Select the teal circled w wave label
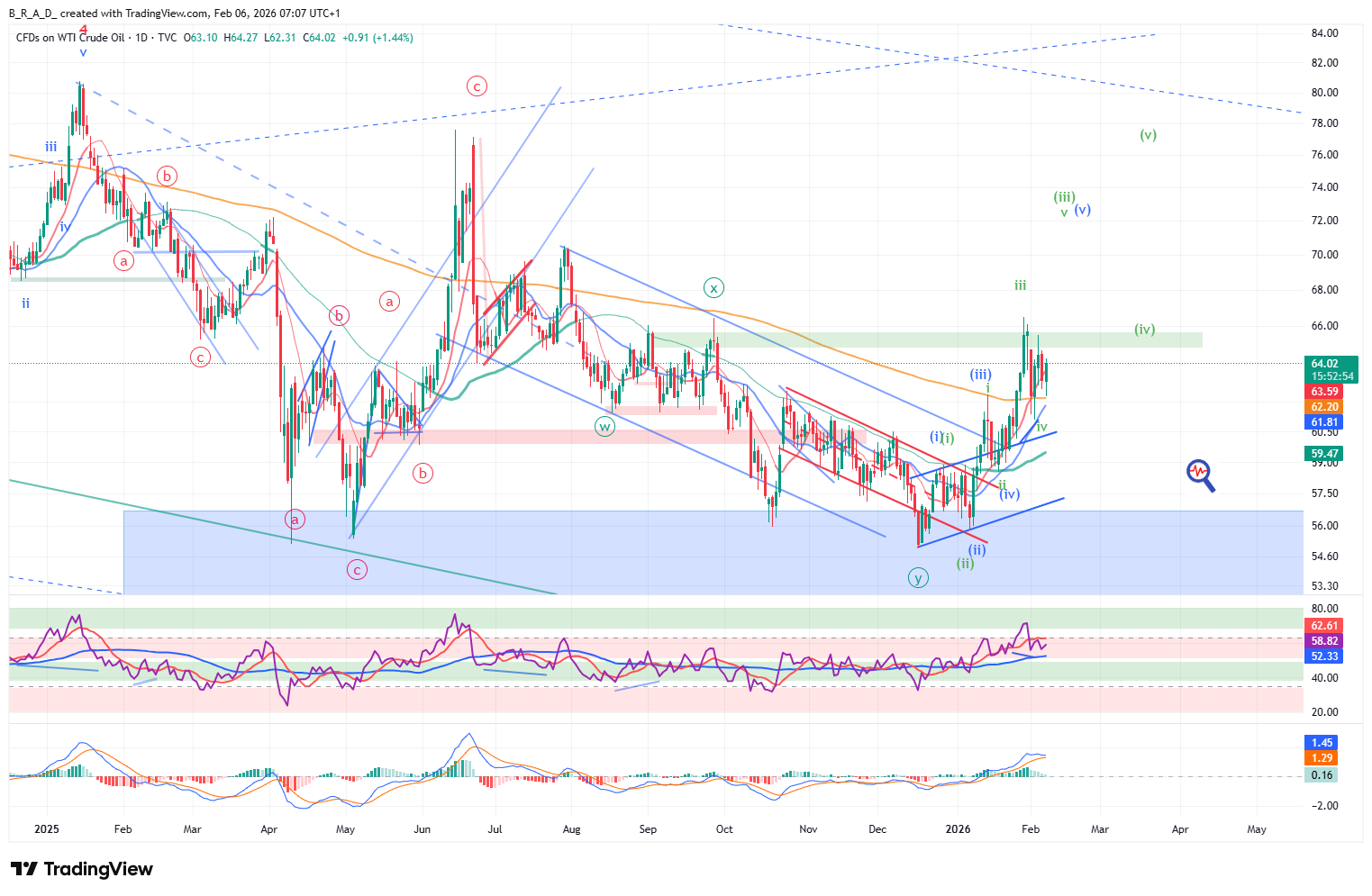The height and width of the screenshot is (896, 1372). click(604, 427)
